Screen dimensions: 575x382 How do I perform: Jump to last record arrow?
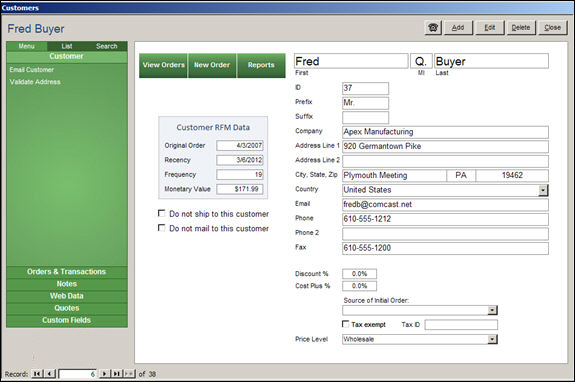click(x=117, y=374)
